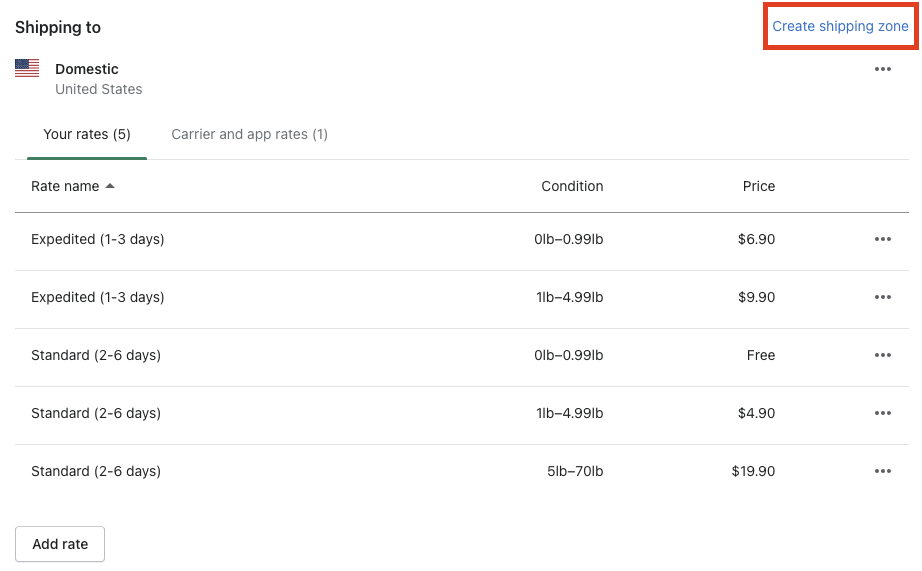Open options for the $6.90 Expedited rate
The image size is (922, 571).
[x=882, y=240]
